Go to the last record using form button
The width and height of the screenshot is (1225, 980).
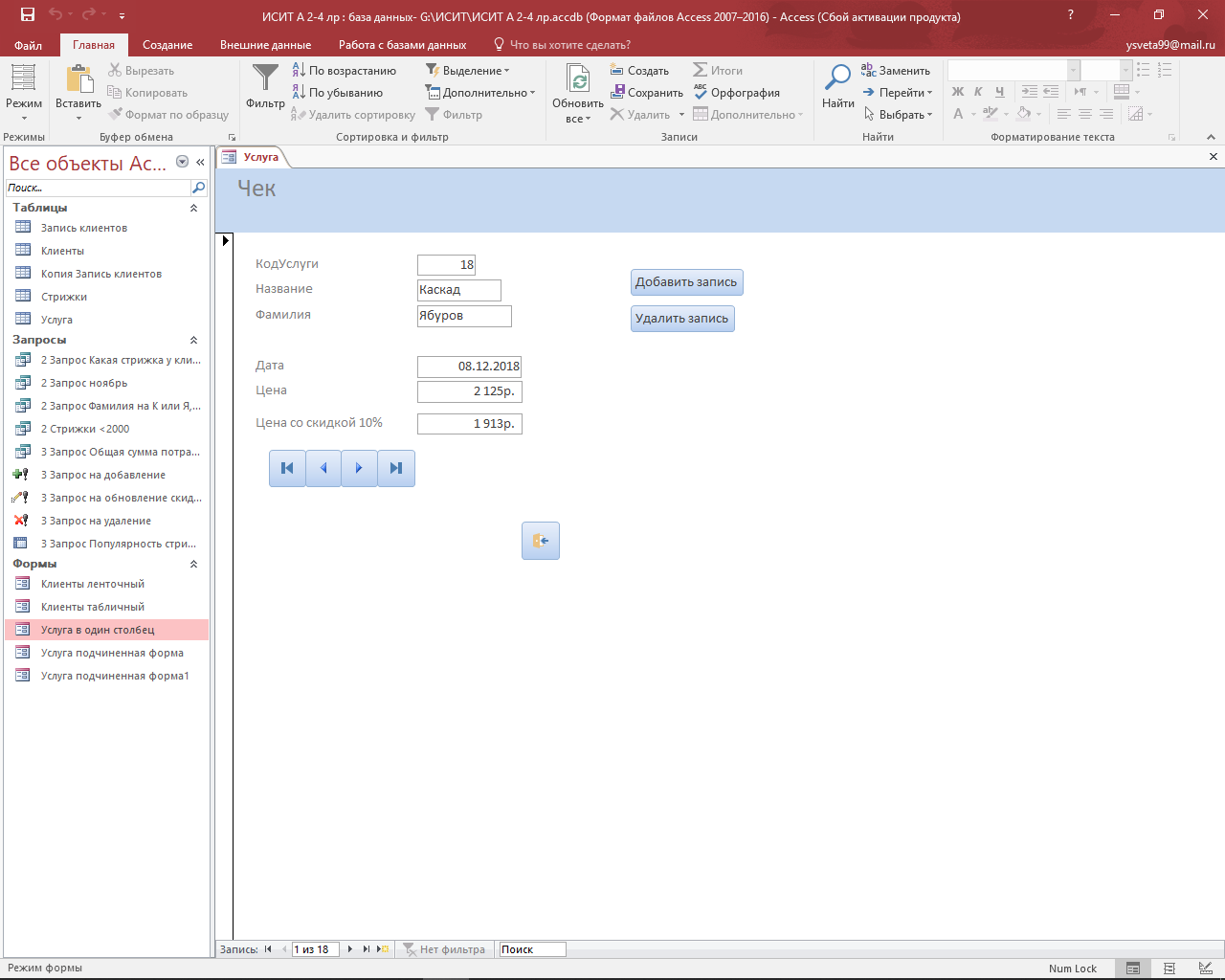pyautogui.click(x=396, y=468)
